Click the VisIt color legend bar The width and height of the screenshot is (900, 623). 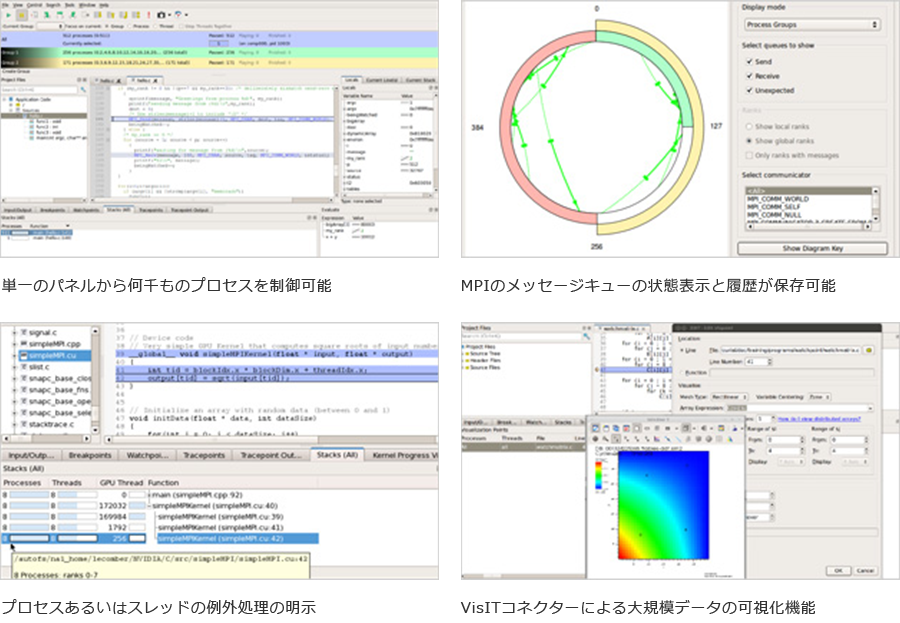[x=599, y=475]
